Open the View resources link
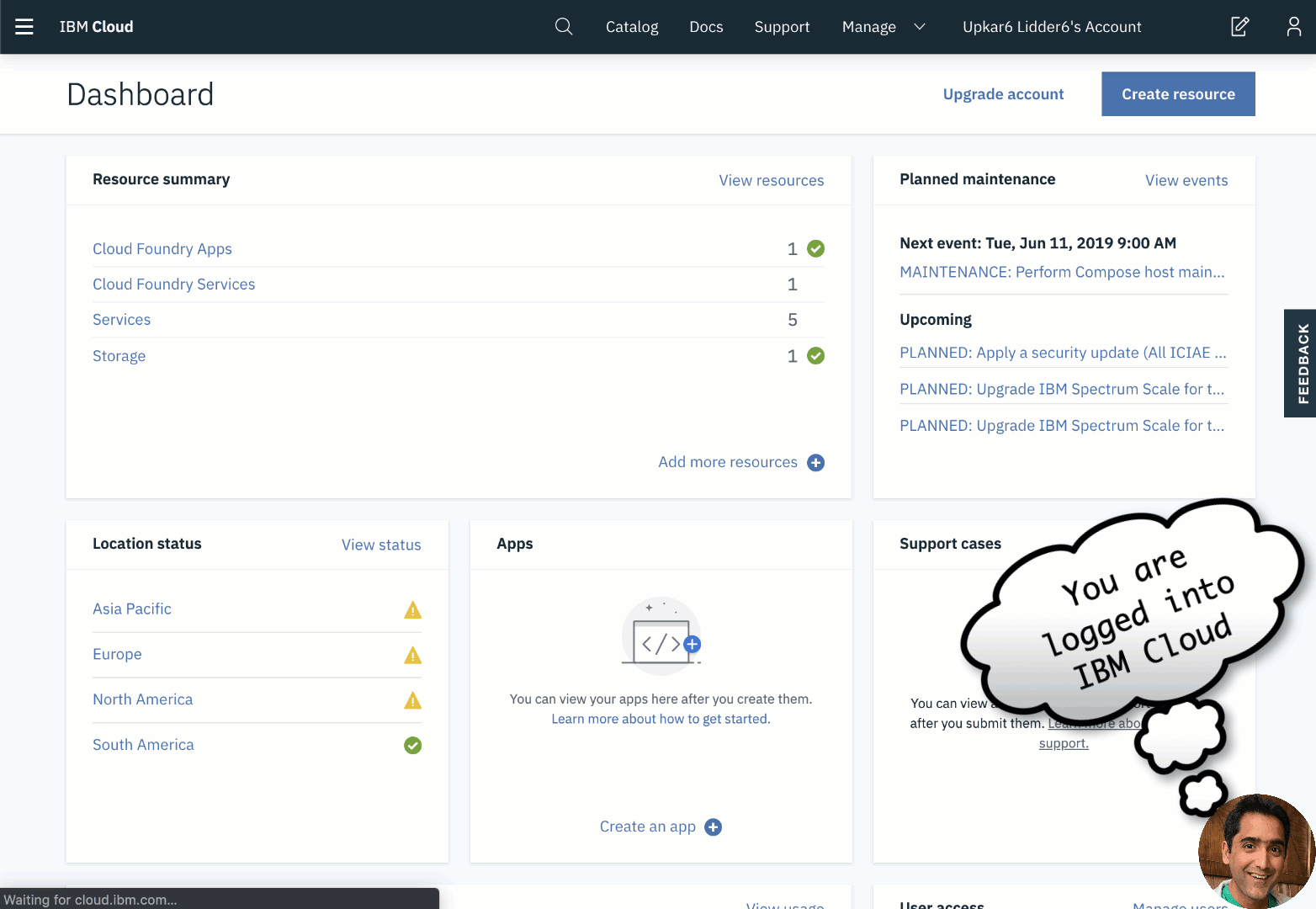This screenshot has height=909, width=1316. coord(771,180)
